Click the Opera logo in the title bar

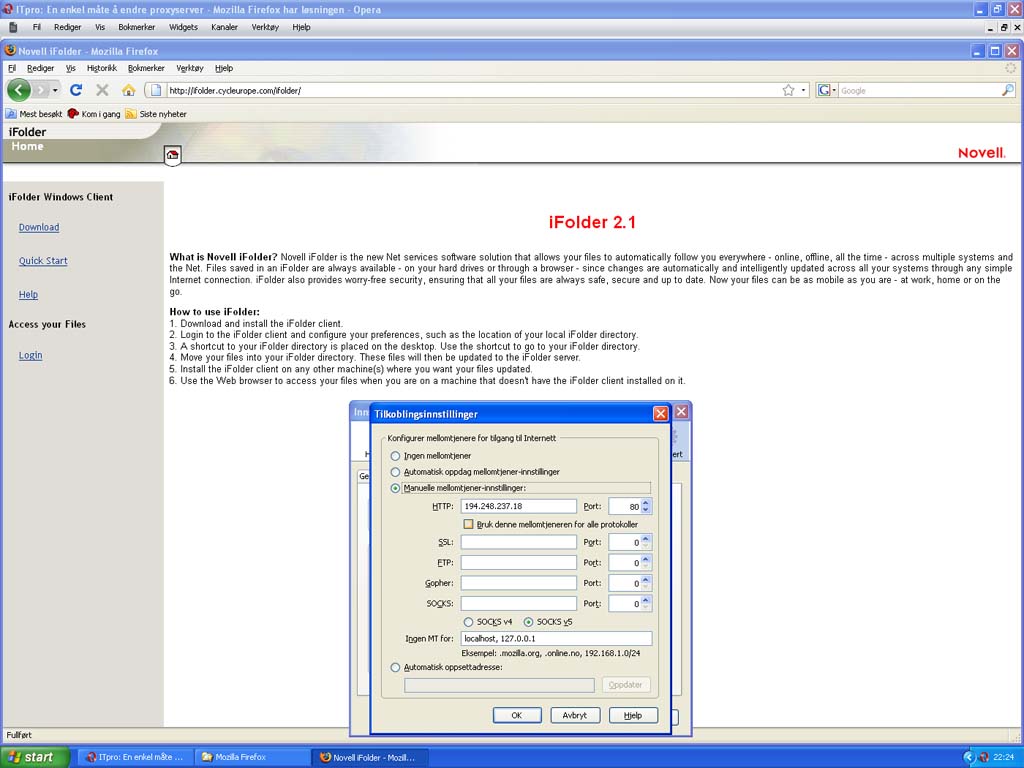tap(7, 9)
